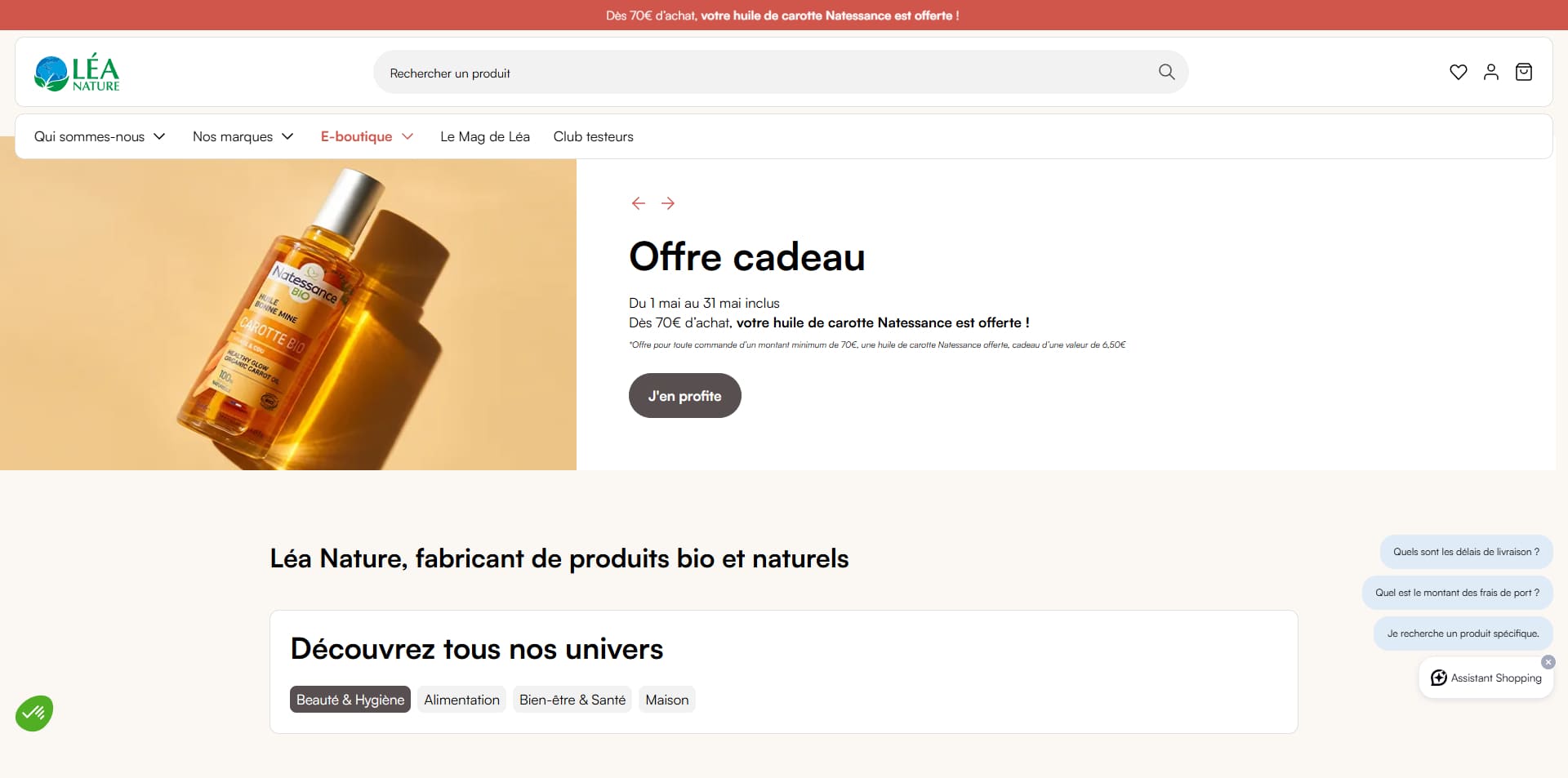Close the Assistant Shopping widget
Viewport: 1568px width, 778px height.
click(1548, 662)
